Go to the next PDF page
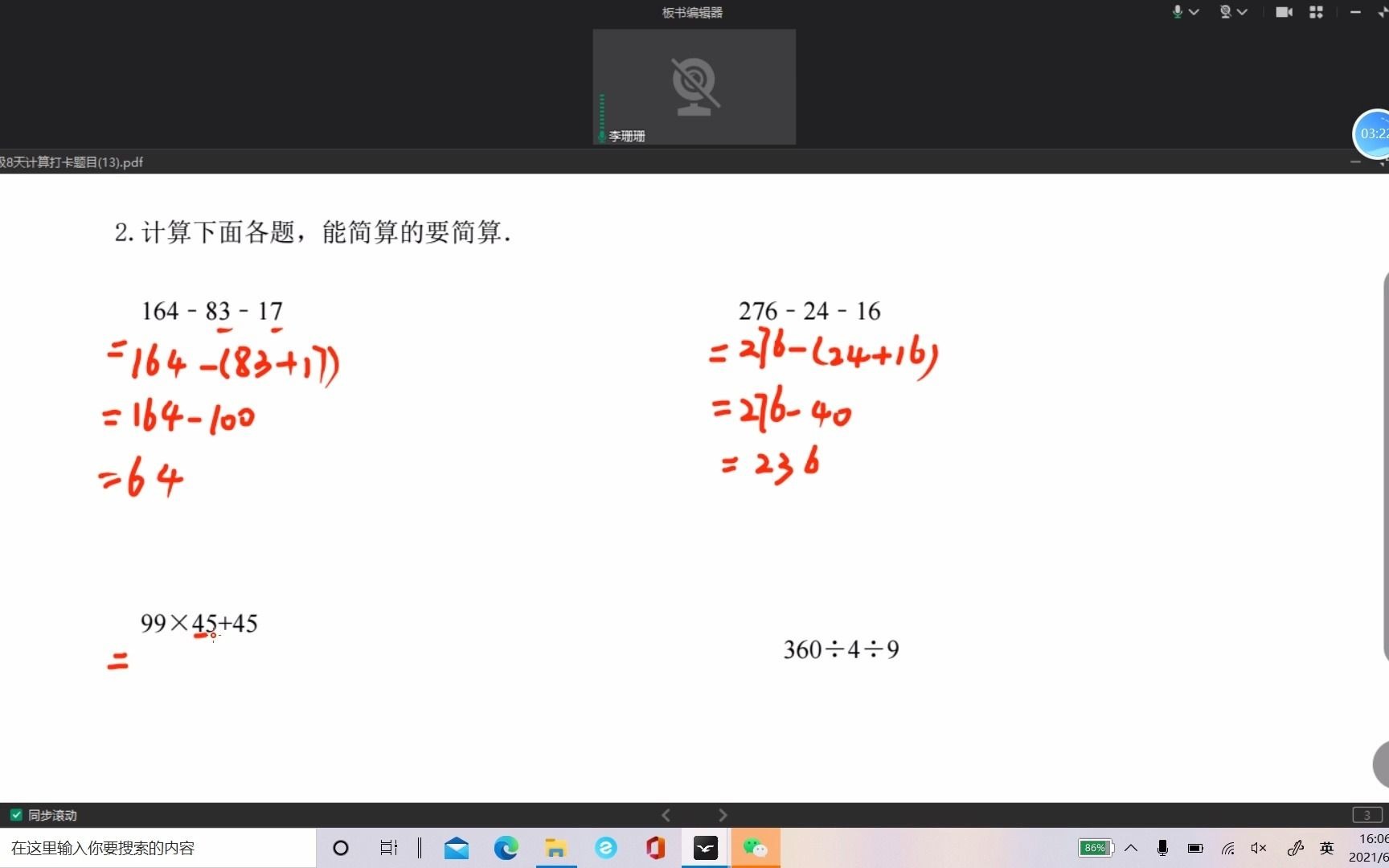Screen dimensions: 1389x868 tap(723, 815)
